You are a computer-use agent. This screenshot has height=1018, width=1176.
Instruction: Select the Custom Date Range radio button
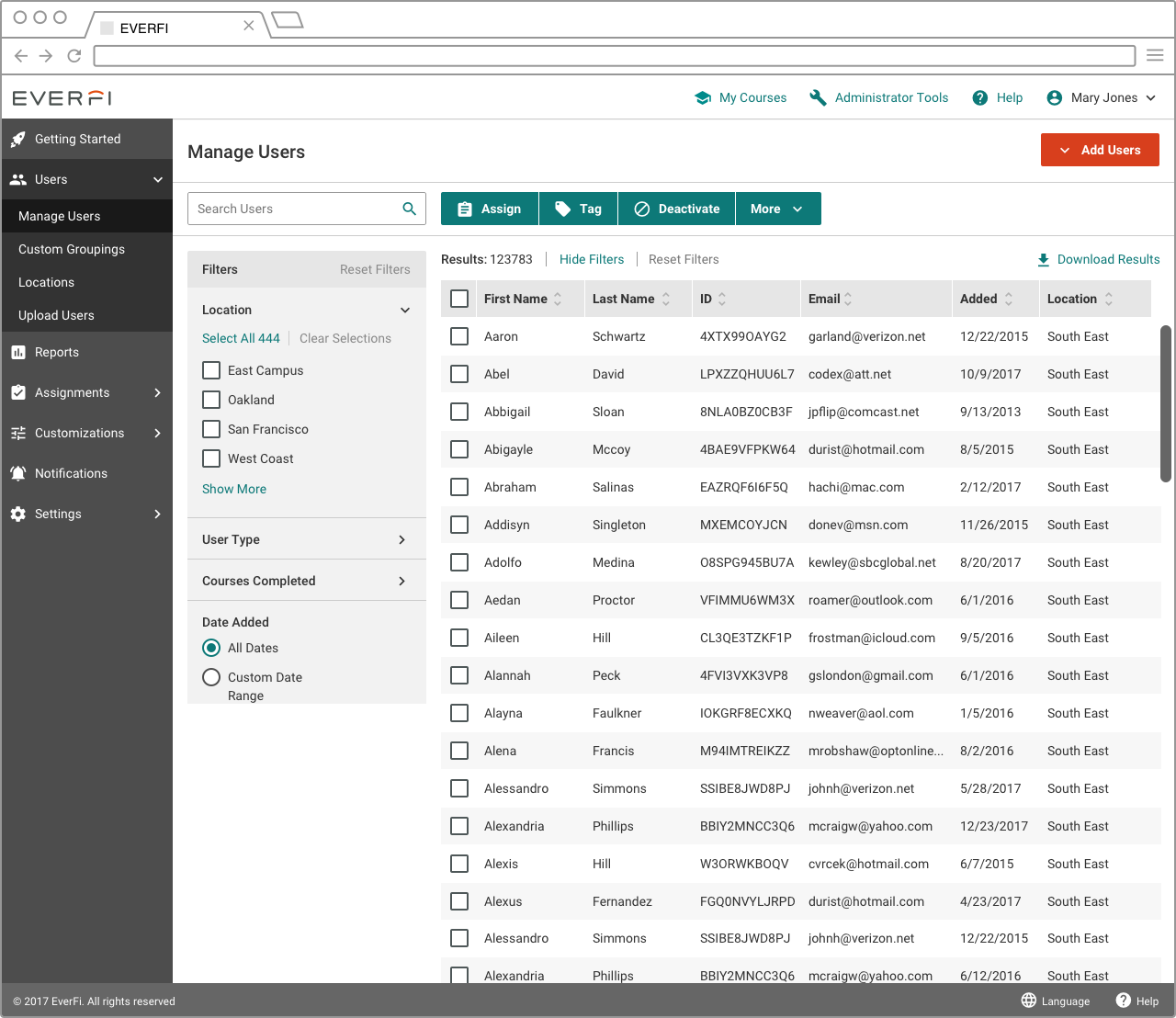click(211, 678)
